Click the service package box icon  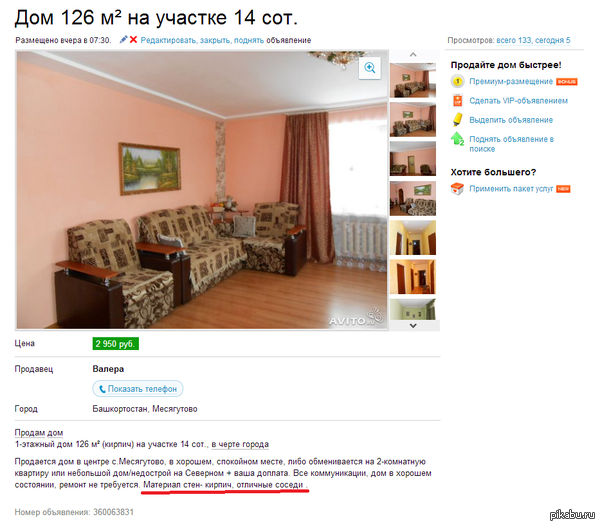click(x=457, y=189)
